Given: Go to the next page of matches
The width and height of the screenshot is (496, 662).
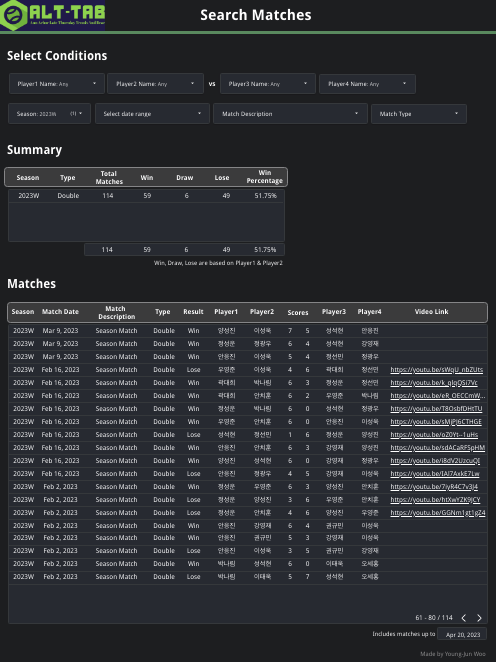Looking at the screenshot, I should [479, 618].
